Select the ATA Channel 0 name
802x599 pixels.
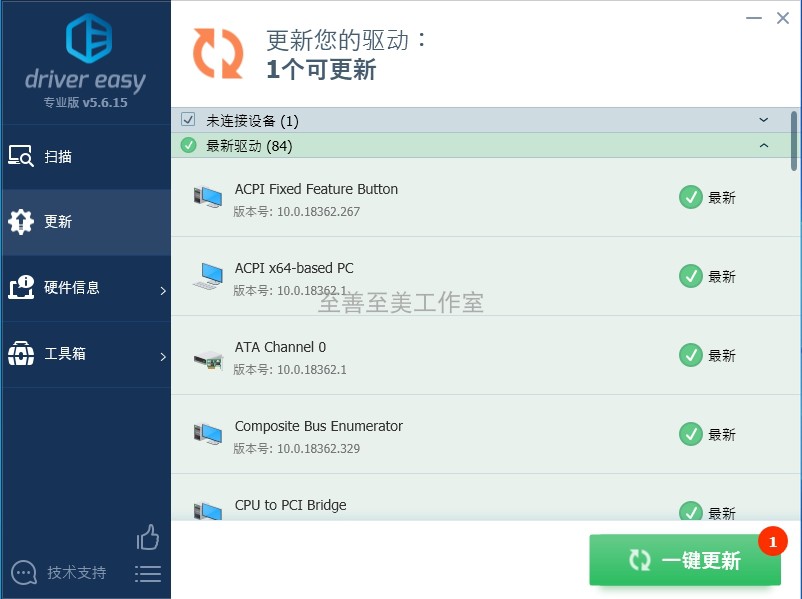tap(280, 347)
